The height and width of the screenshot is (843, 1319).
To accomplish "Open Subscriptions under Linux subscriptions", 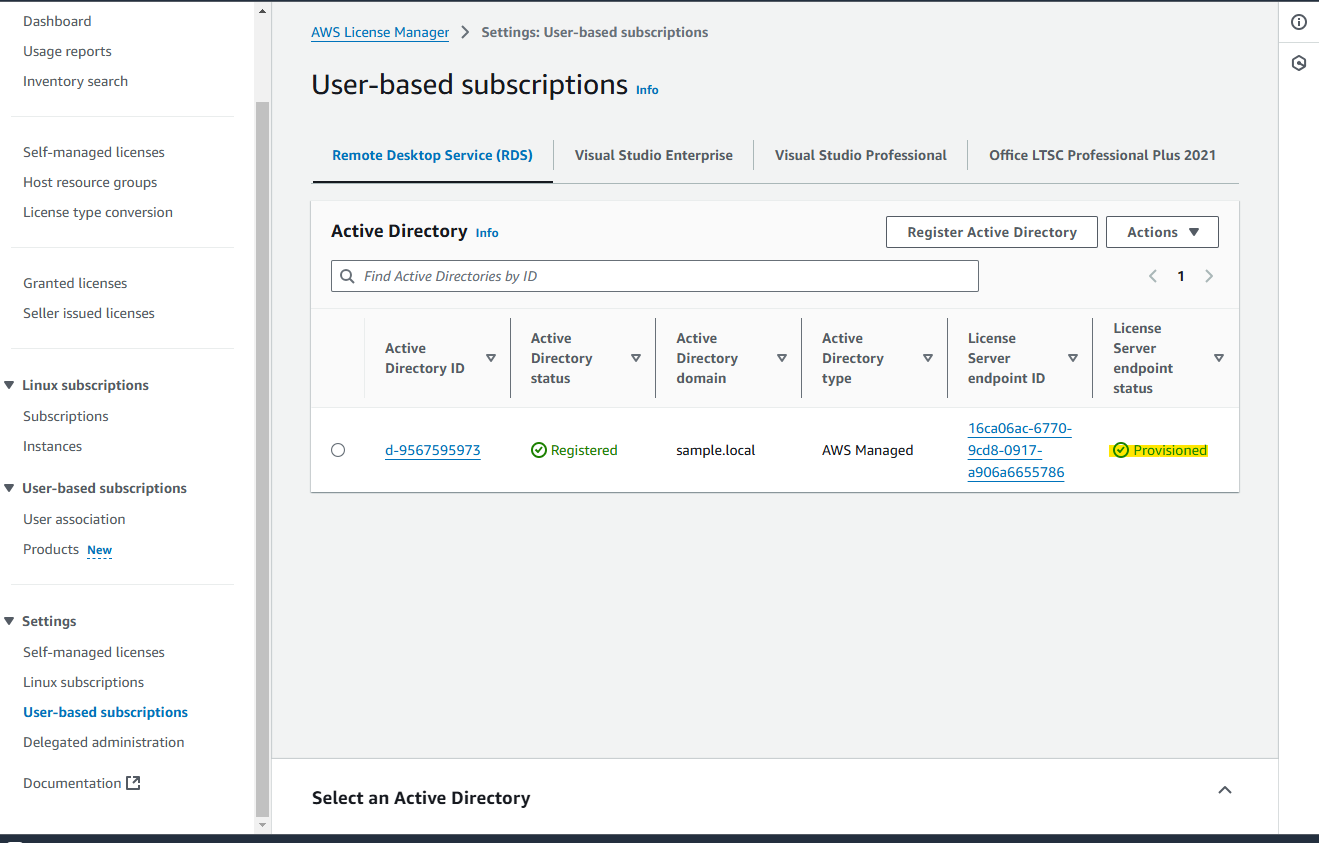I will (x=66, y=416).
